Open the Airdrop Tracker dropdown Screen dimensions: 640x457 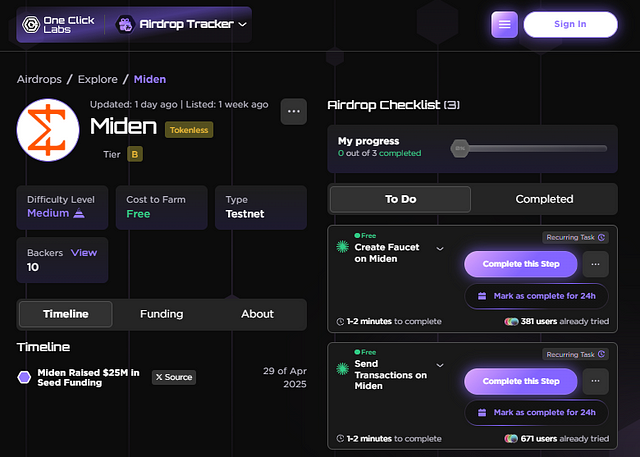[x=182, y=24]
